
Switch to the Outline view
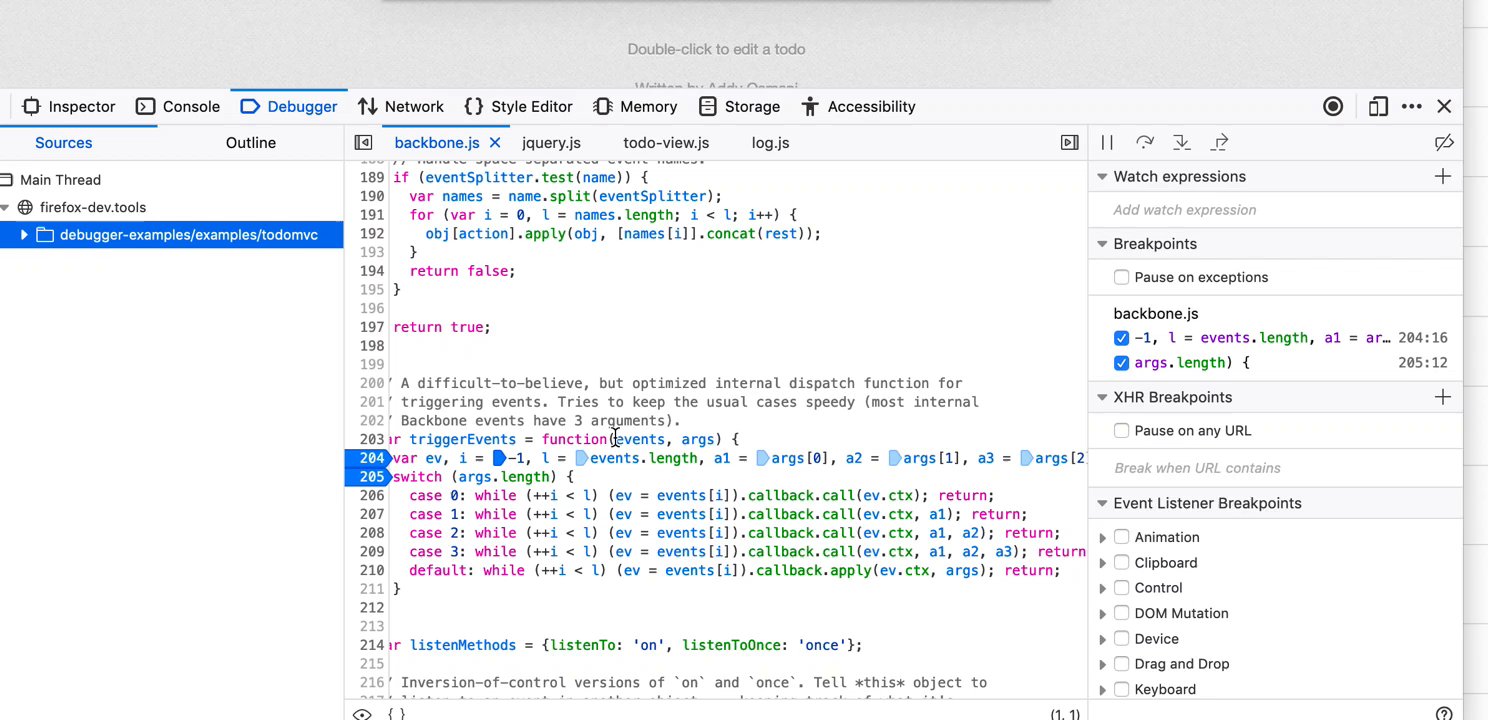point(250,143)
